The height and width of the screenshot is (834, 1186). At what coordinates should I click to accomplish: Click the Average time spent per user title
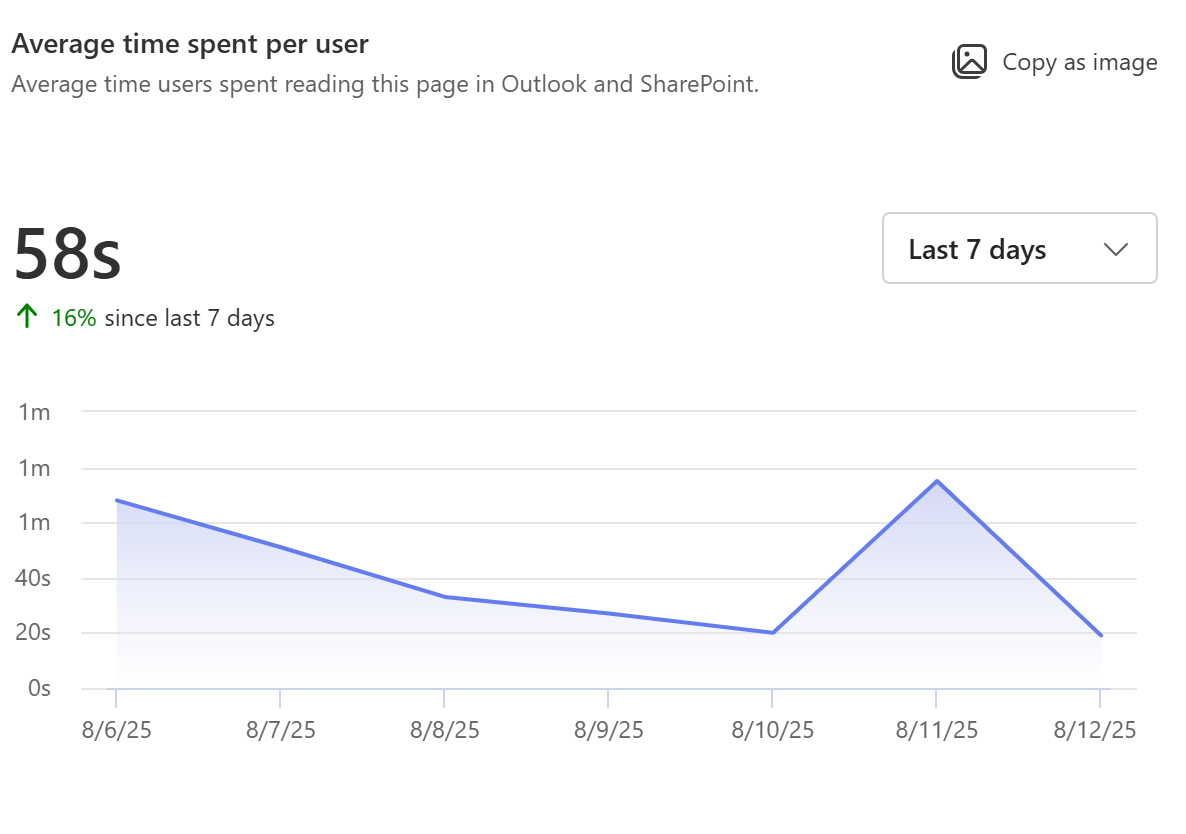[x=190, y=44]
